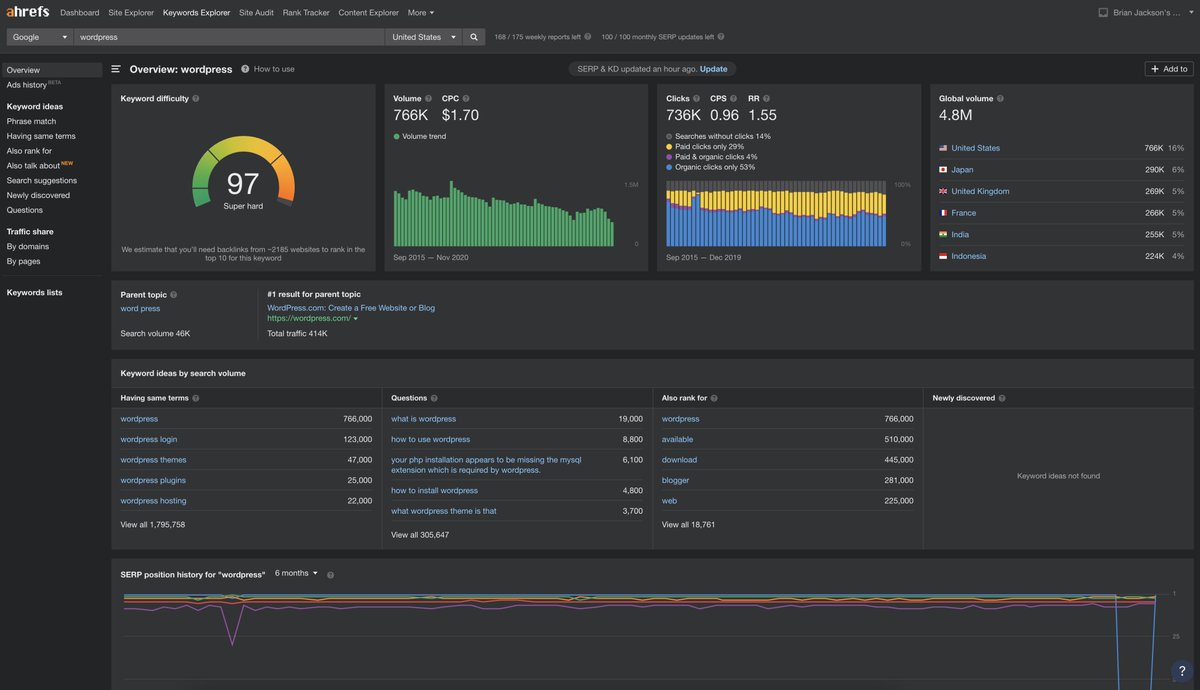Screen dimensions: 1200x690
Task: Click Keyword difficulty info icon
Action: point(196,99)
